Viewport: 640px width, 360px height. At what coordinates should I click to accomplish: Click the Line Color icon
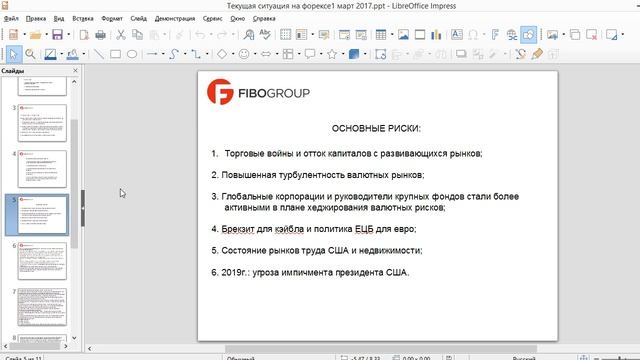(x=50, y=54)
